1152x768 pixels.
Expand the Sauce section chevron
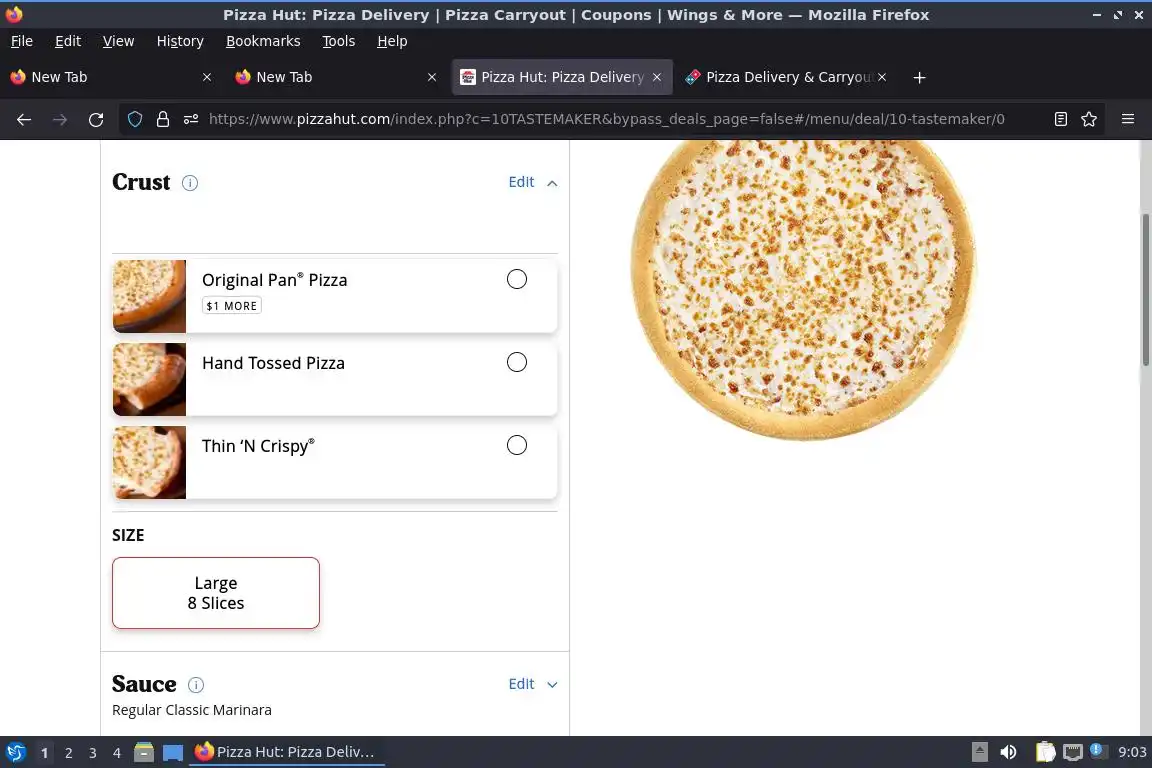point(552,685)
